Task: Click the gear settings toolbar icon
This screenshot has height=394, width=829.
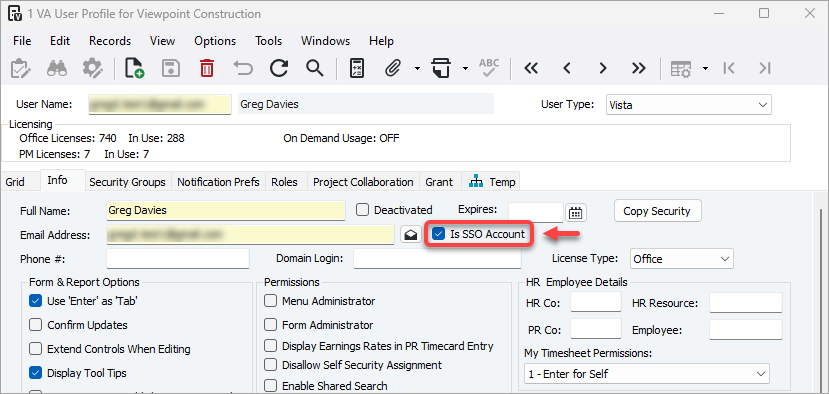Action: pos(93,68)
